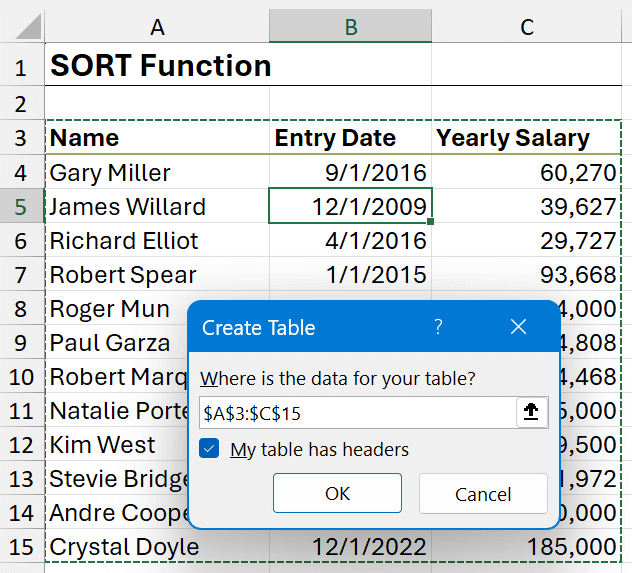Viewport: 632px width, 573px height.
Task: Toggle the My table has headers checkbox
Action: click(x=210, y=449)
